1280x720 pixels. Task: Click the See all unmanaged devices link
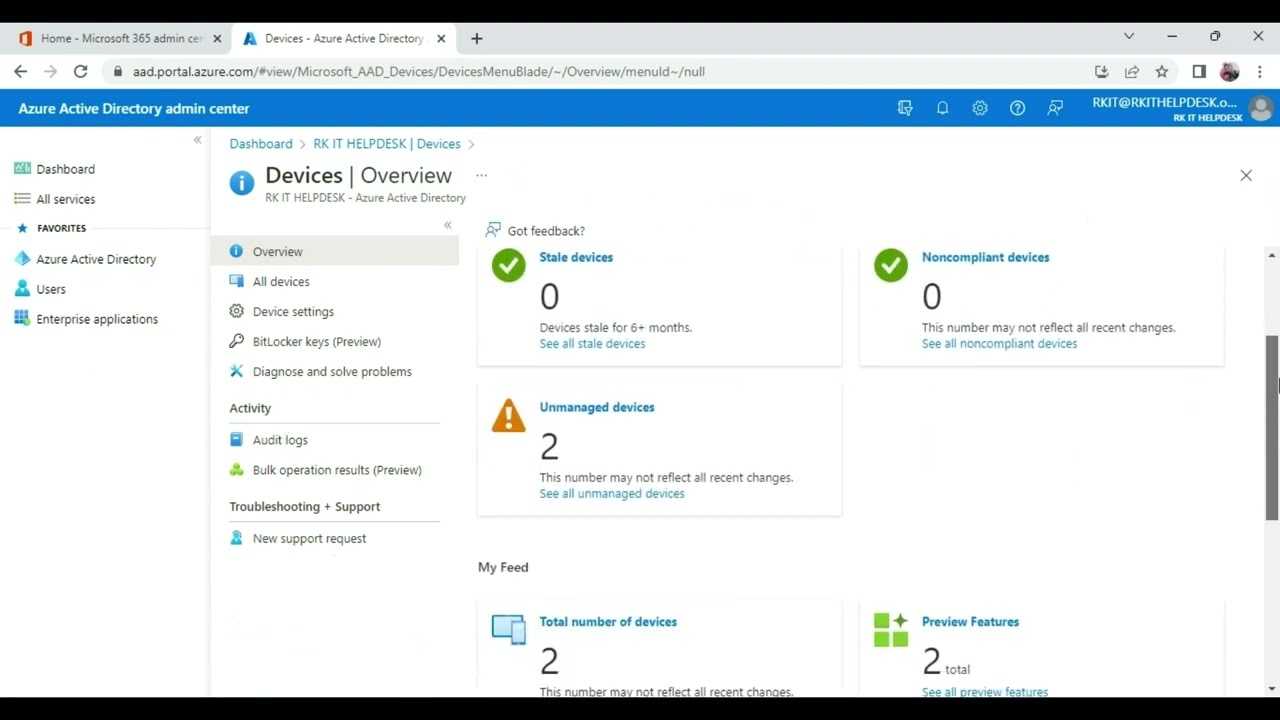612,493
